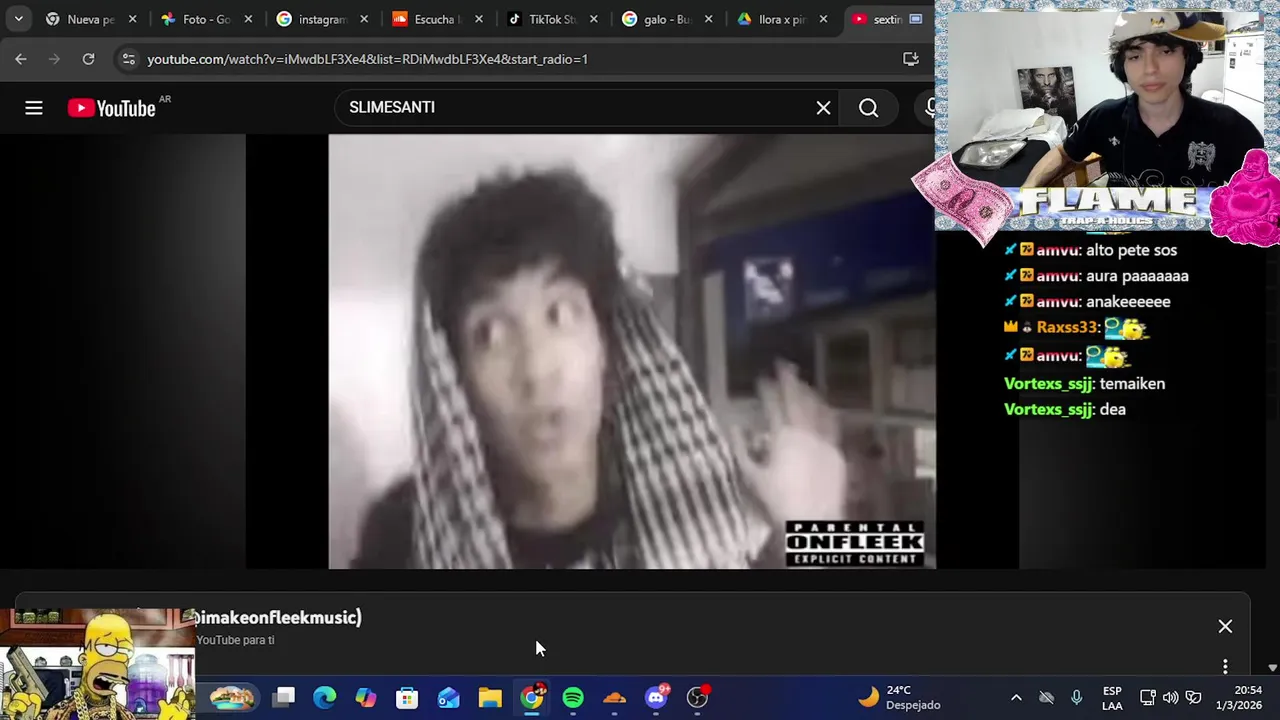Click chat message "temaiken"
This screenshot has height=720, width=1280.
[1132, 383]
